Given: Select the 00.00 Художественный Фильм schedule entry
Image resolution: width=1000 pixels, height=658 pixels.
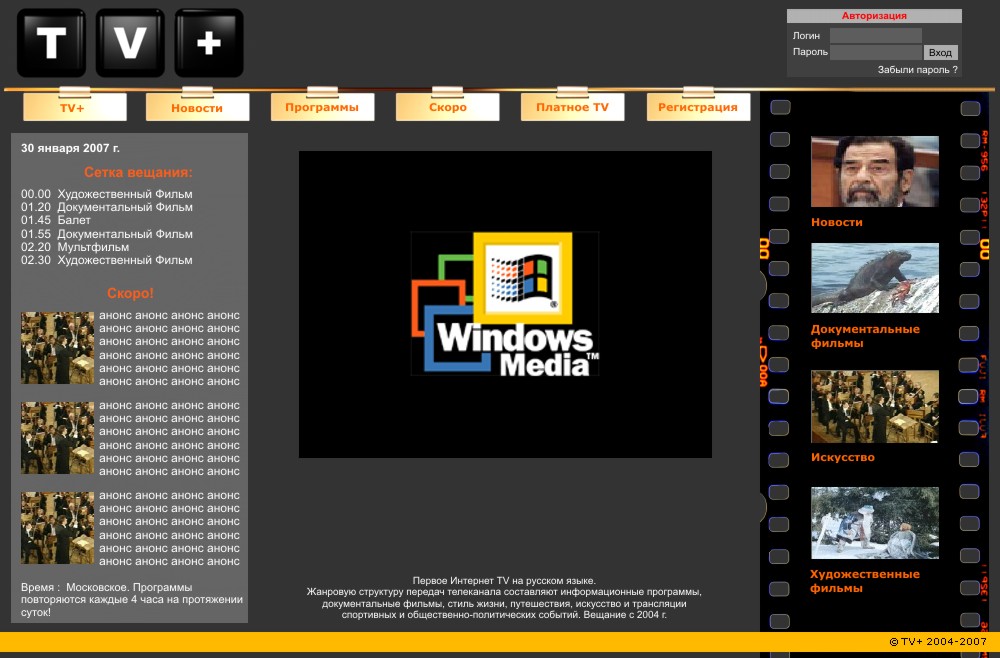Looking at the screenshot, I should tap(107, 194).
